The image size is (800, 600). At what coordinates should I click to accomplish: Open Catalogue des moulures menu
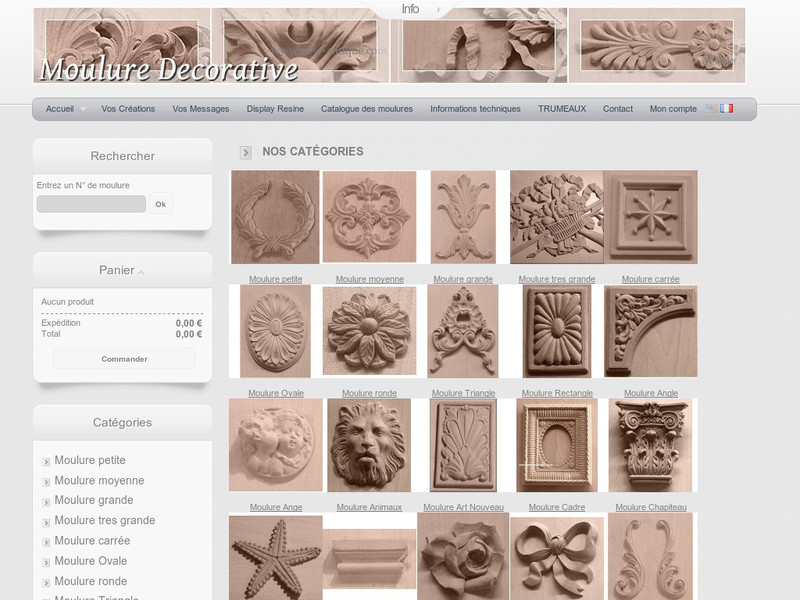(367, 109)
